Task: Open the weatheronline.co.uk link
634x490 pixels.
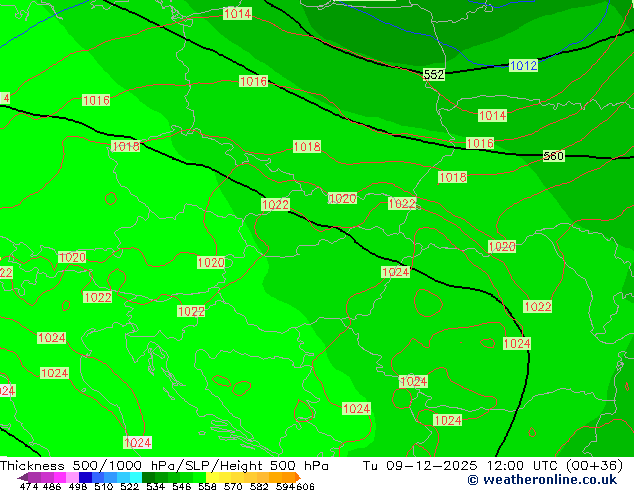Action: tap(542, 480)
